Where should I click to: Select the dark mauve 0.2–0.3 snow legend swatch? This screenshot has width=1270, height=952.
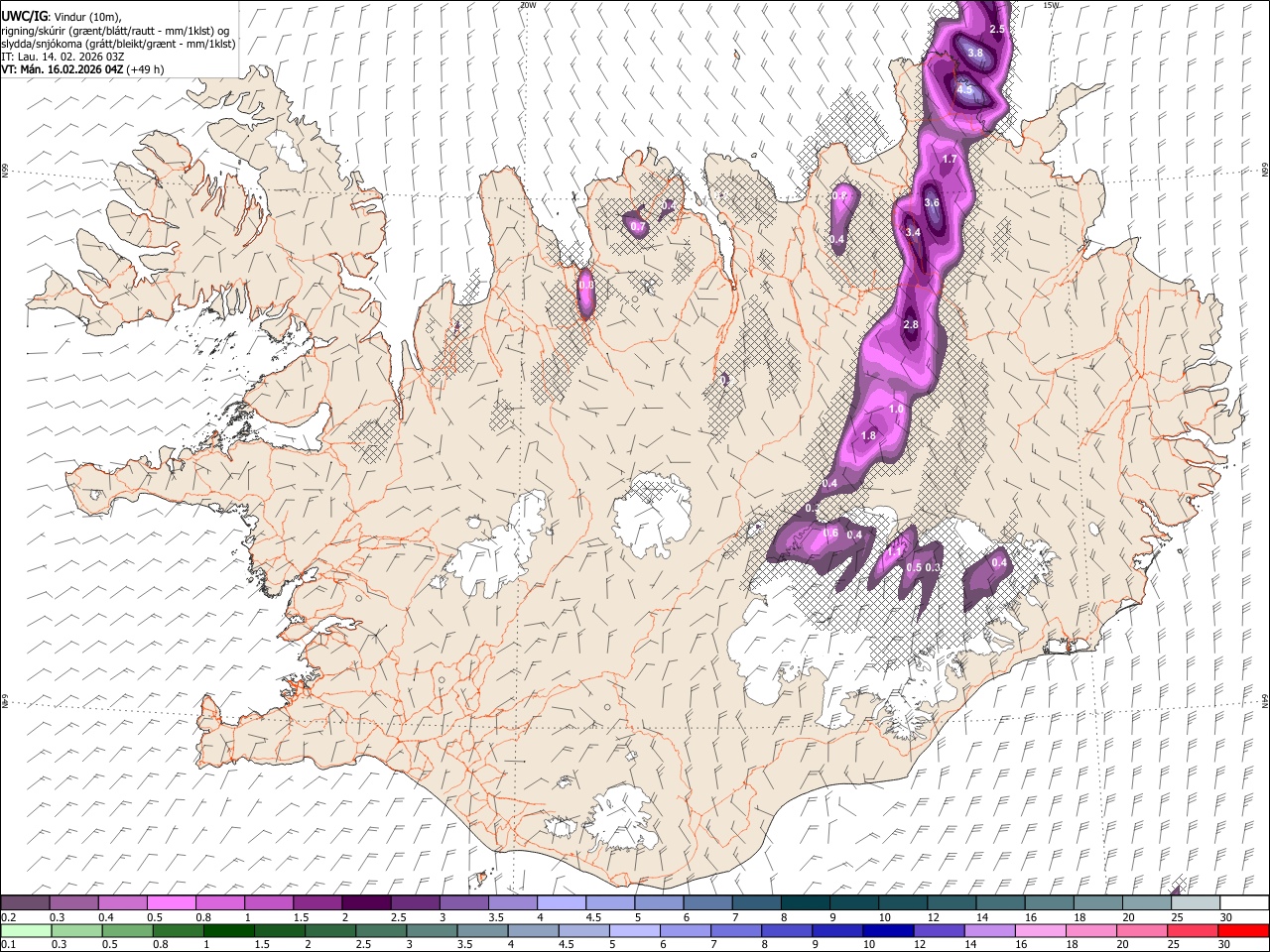[25, 903]
